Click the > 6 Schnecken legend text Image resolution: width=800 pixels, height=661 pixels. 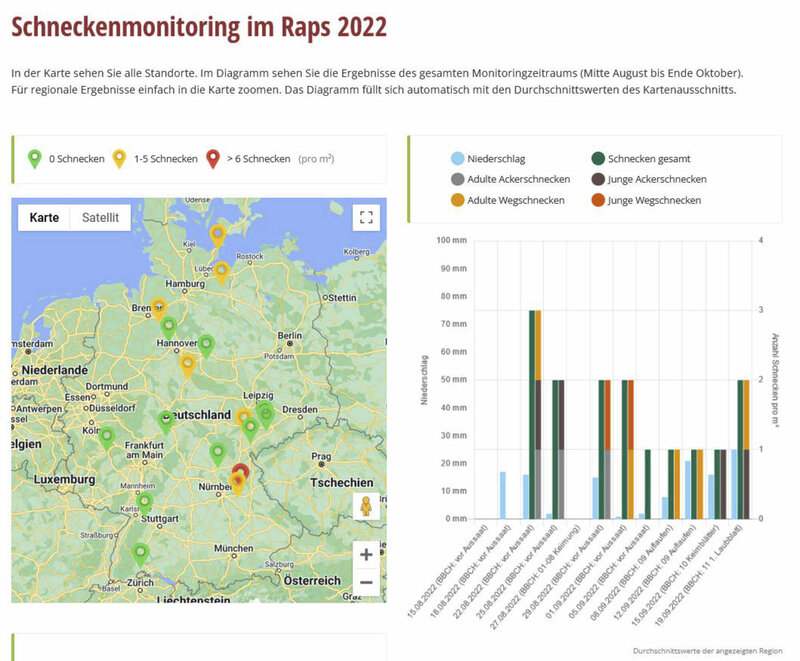point(259,159)
